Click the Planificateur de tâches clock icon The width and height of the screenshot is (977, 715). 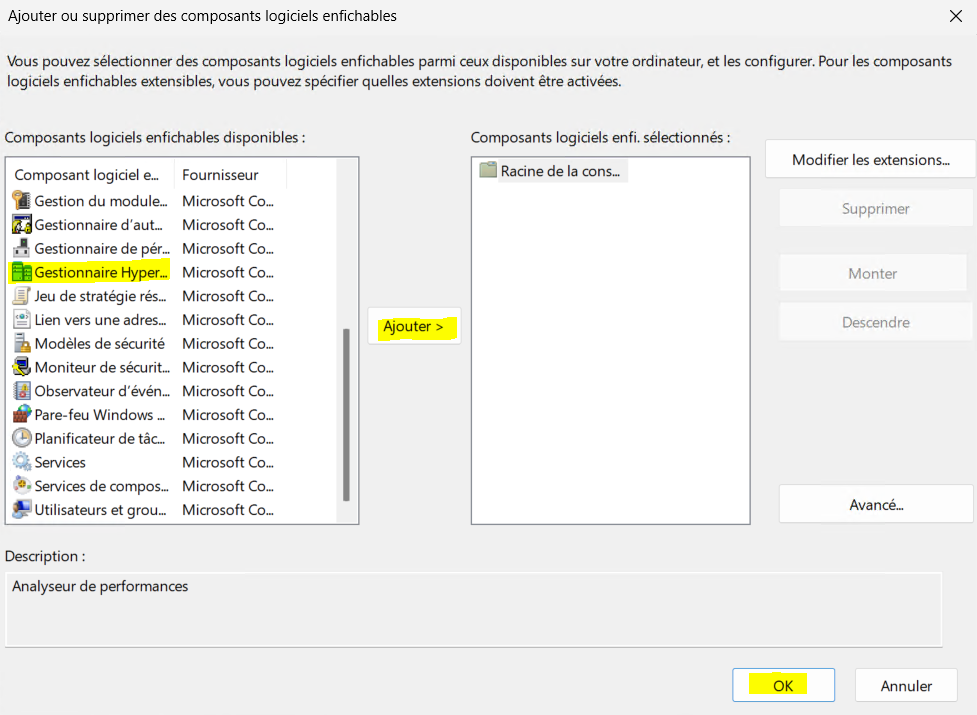point(21,438)
